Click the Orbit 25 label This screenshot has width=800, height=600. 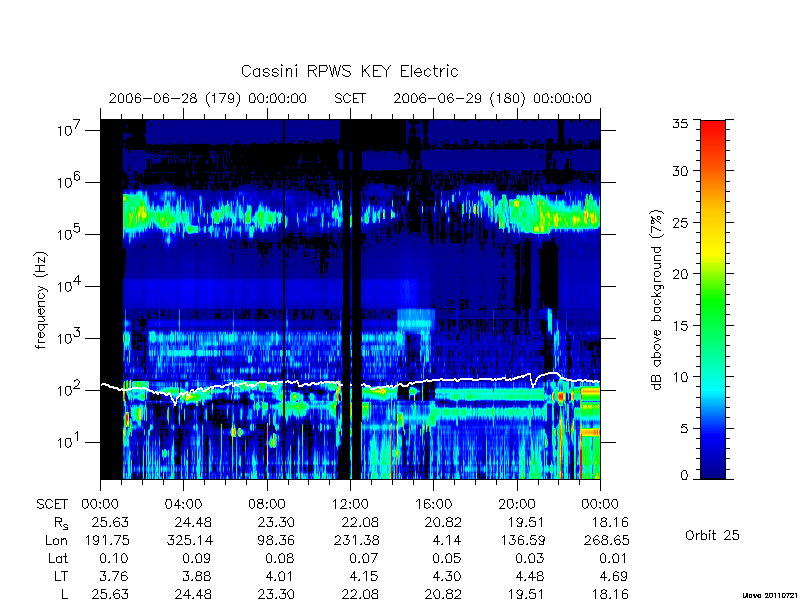[x=712, y=535]
